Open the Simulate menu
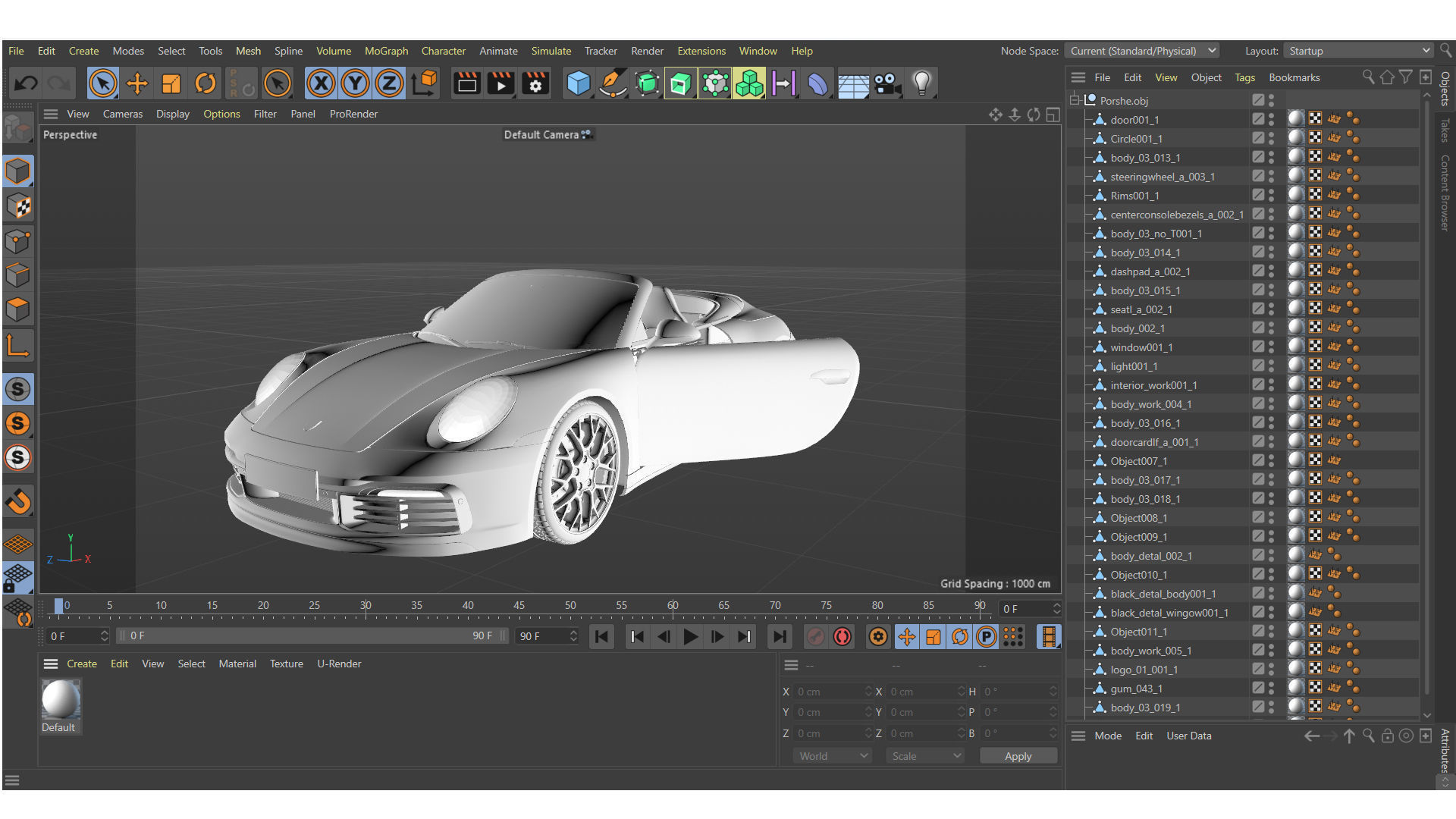 551,51
